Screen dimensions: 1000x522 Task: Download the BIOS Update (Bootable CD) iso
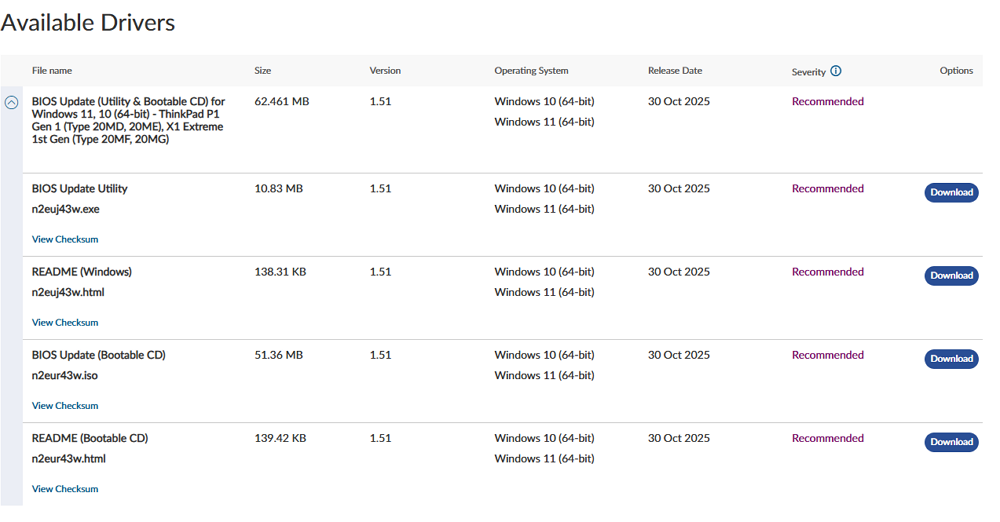click(951, 359)
